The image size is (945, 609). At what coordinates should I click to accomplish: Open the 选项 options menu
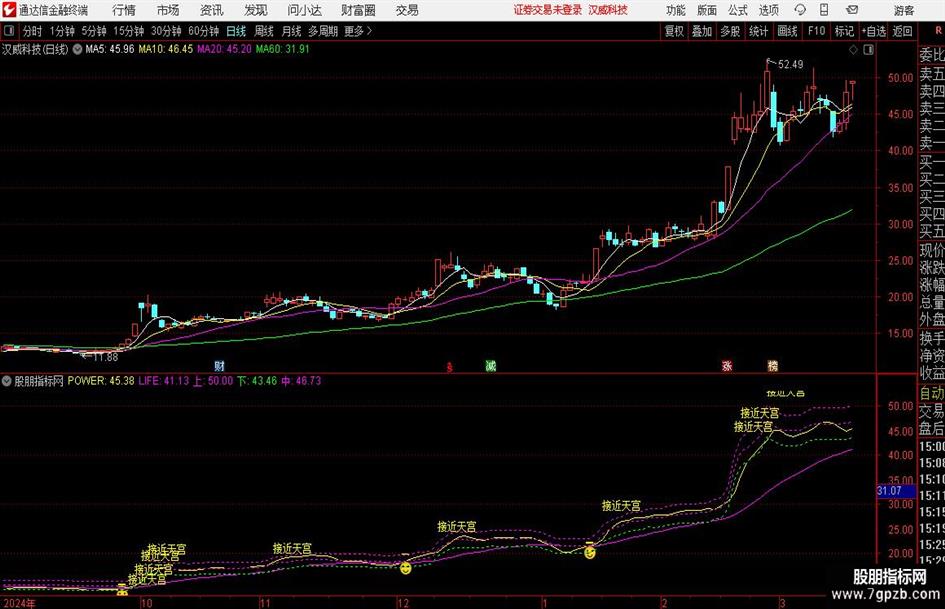(768, 10)
